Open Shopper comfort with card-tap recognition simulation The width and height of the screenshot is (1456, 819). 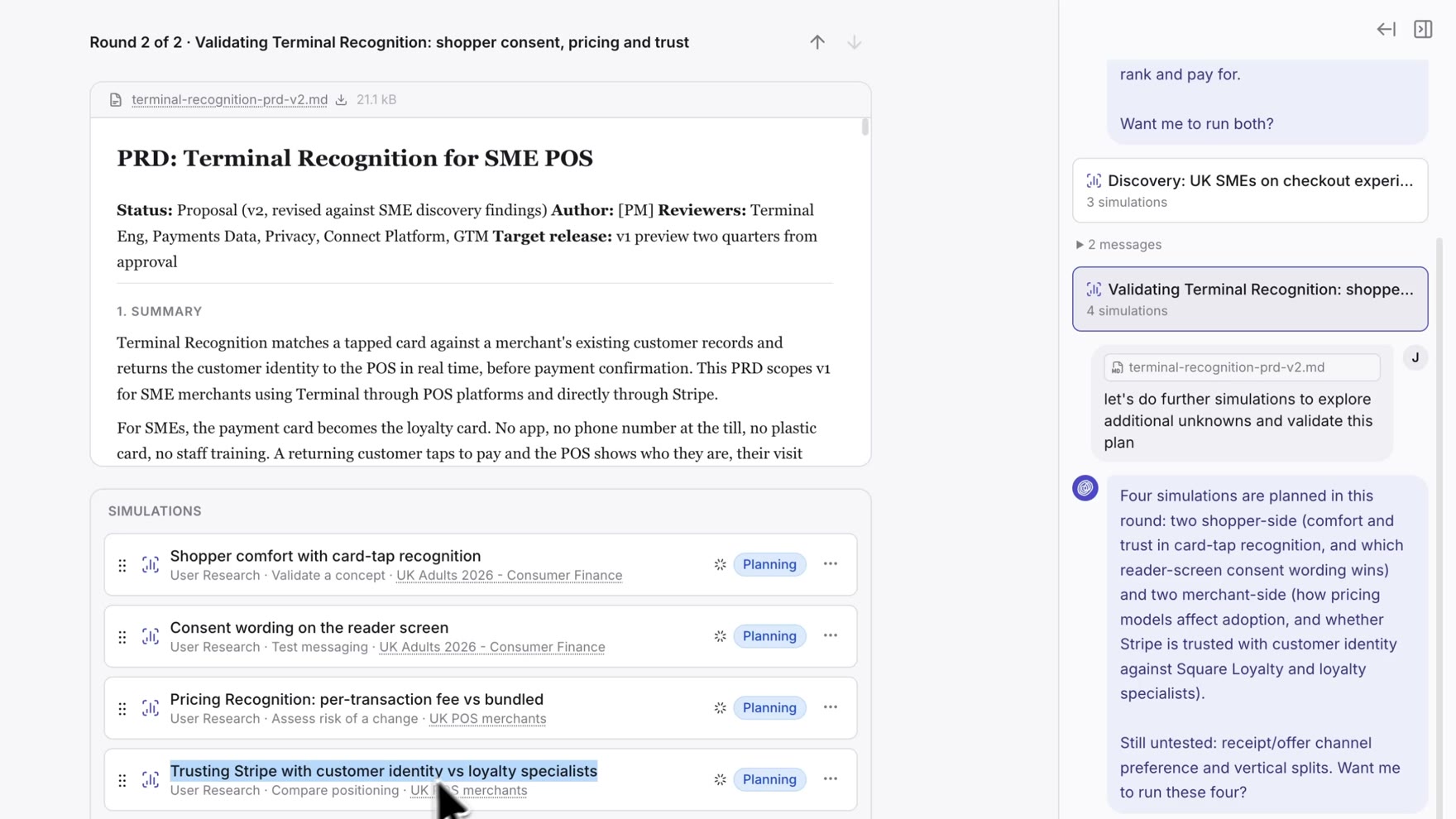coord(325,556)
